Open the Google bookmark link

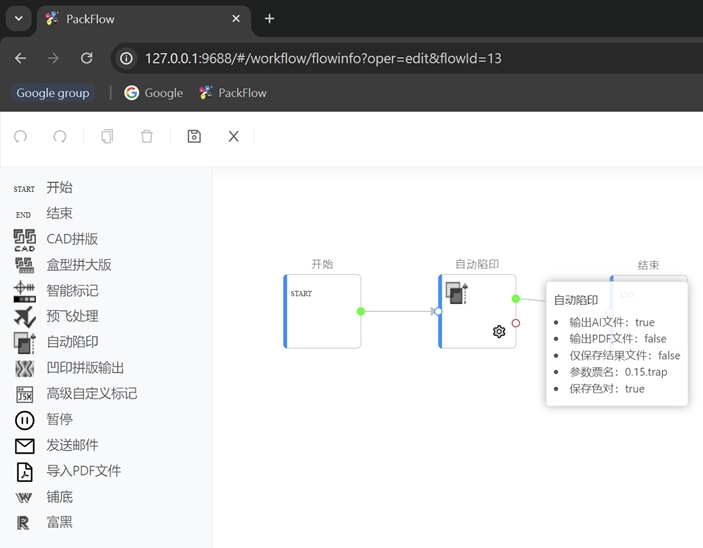(153, 93)
